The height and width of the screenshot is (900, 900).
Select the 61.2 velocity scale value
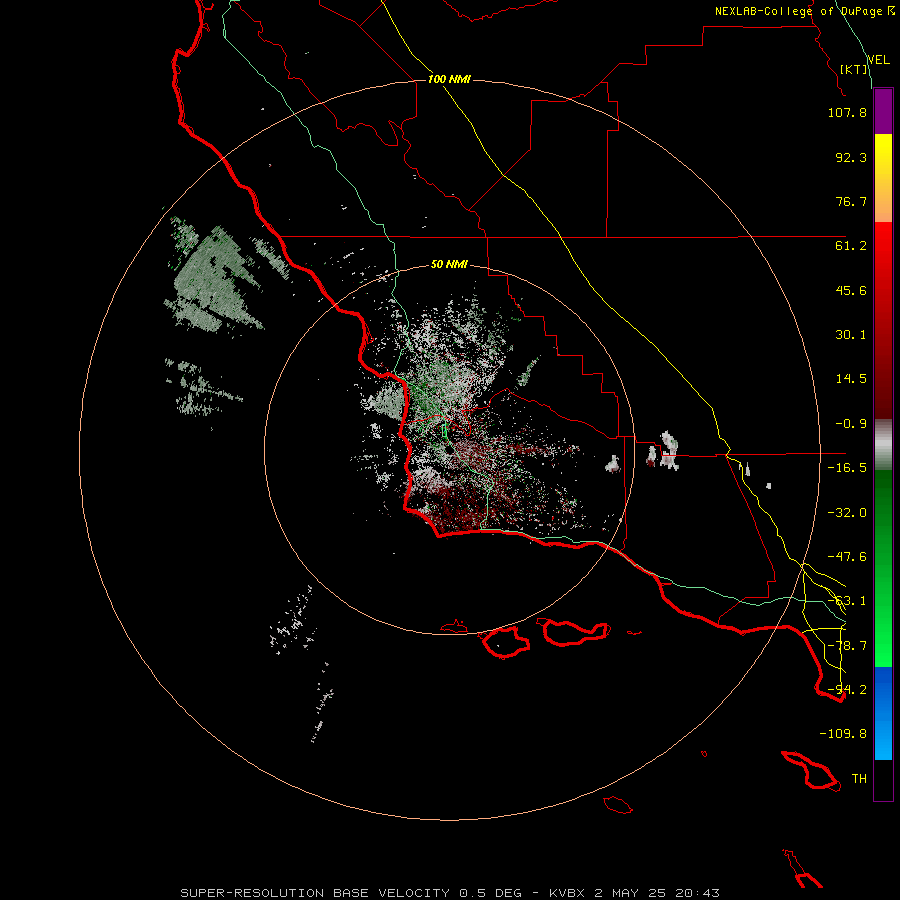(x=851, y=246)
